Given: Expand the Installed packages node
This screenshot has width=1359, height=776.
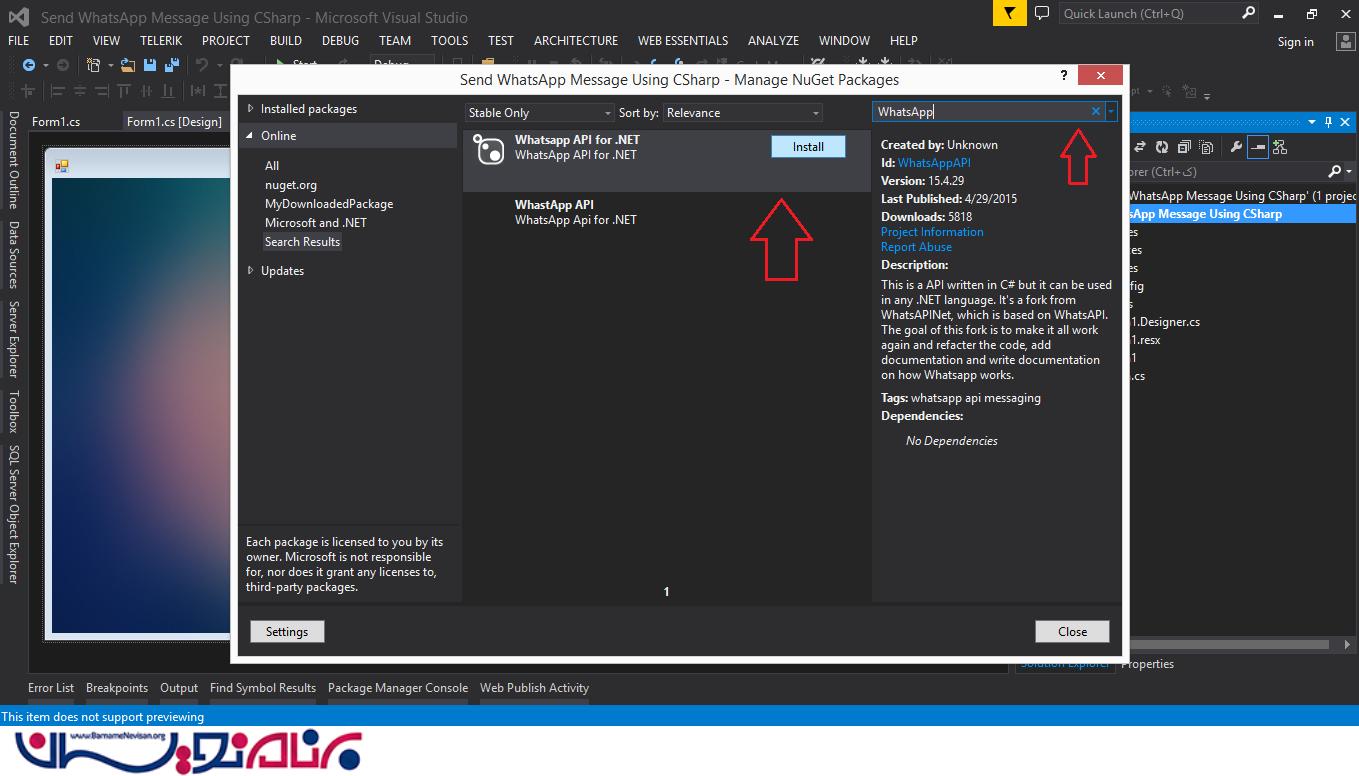Looking at the screenshot, I should (251, 109).
